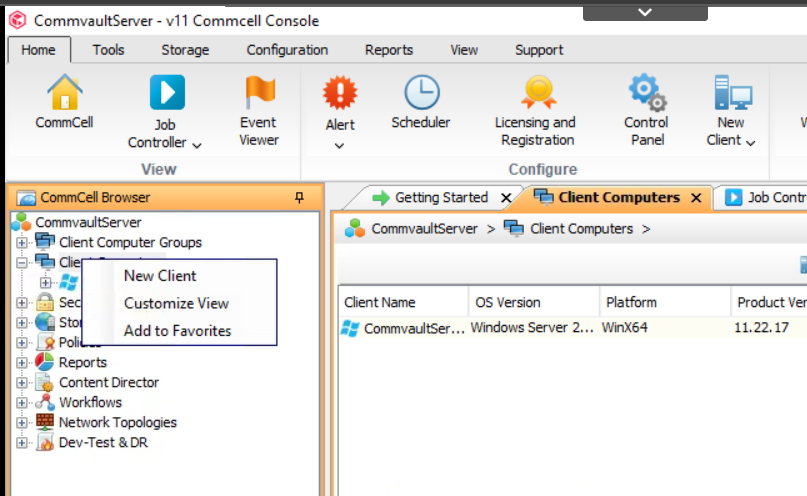
Task: Click the 11.22.17 product version cell
Action: (x=761, y=328)
